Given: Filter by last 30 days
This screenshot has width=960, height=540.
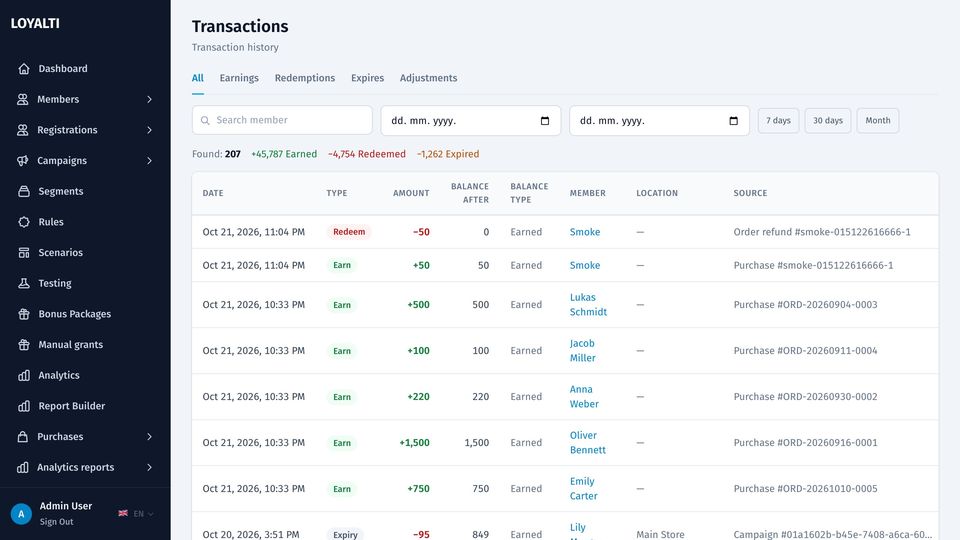Looking at the screenshot, I should pos(828,121).
